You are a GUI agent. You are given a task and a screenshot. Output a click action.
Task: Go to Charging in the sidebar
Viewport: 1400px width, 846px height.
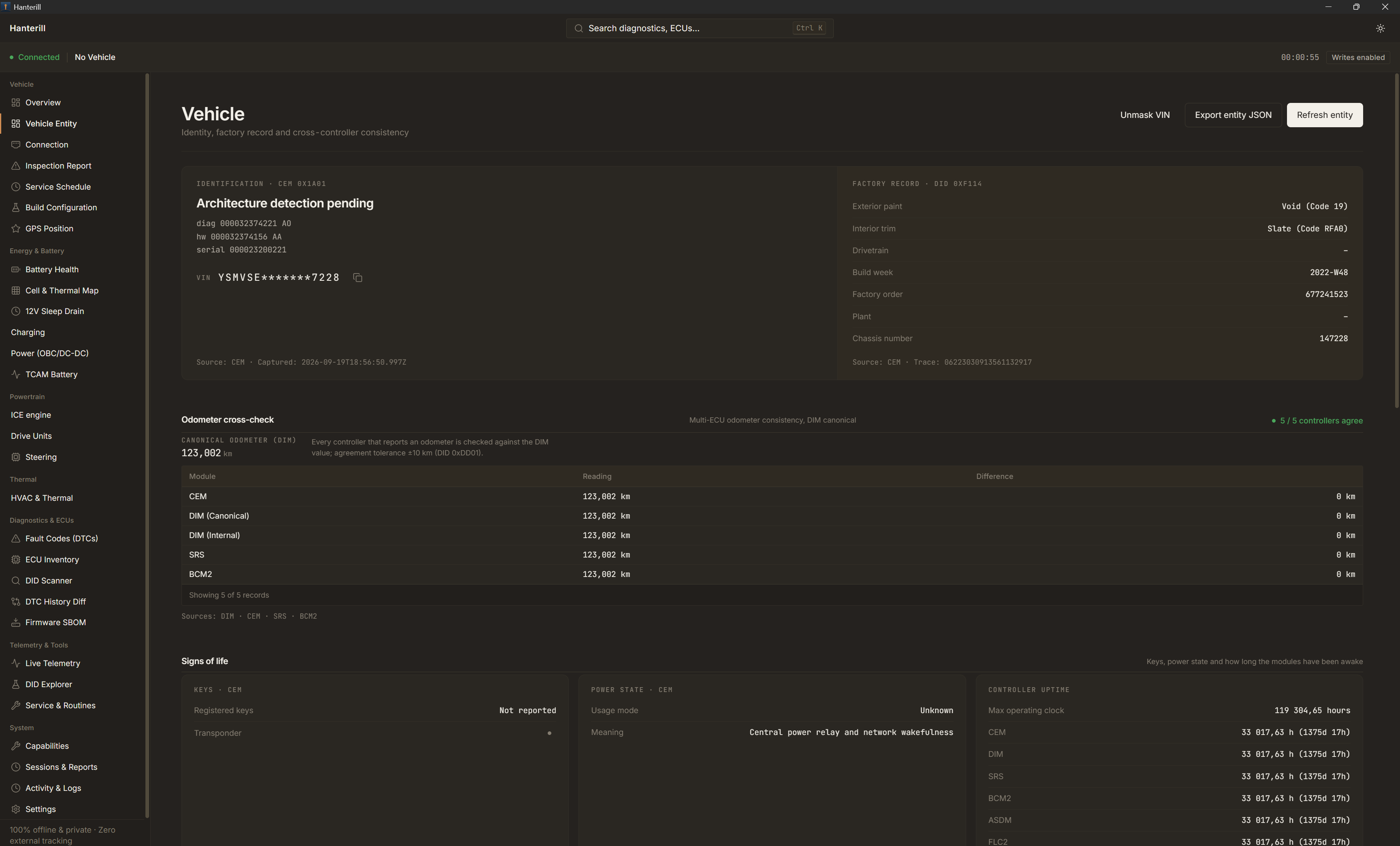tap(73, 332)
